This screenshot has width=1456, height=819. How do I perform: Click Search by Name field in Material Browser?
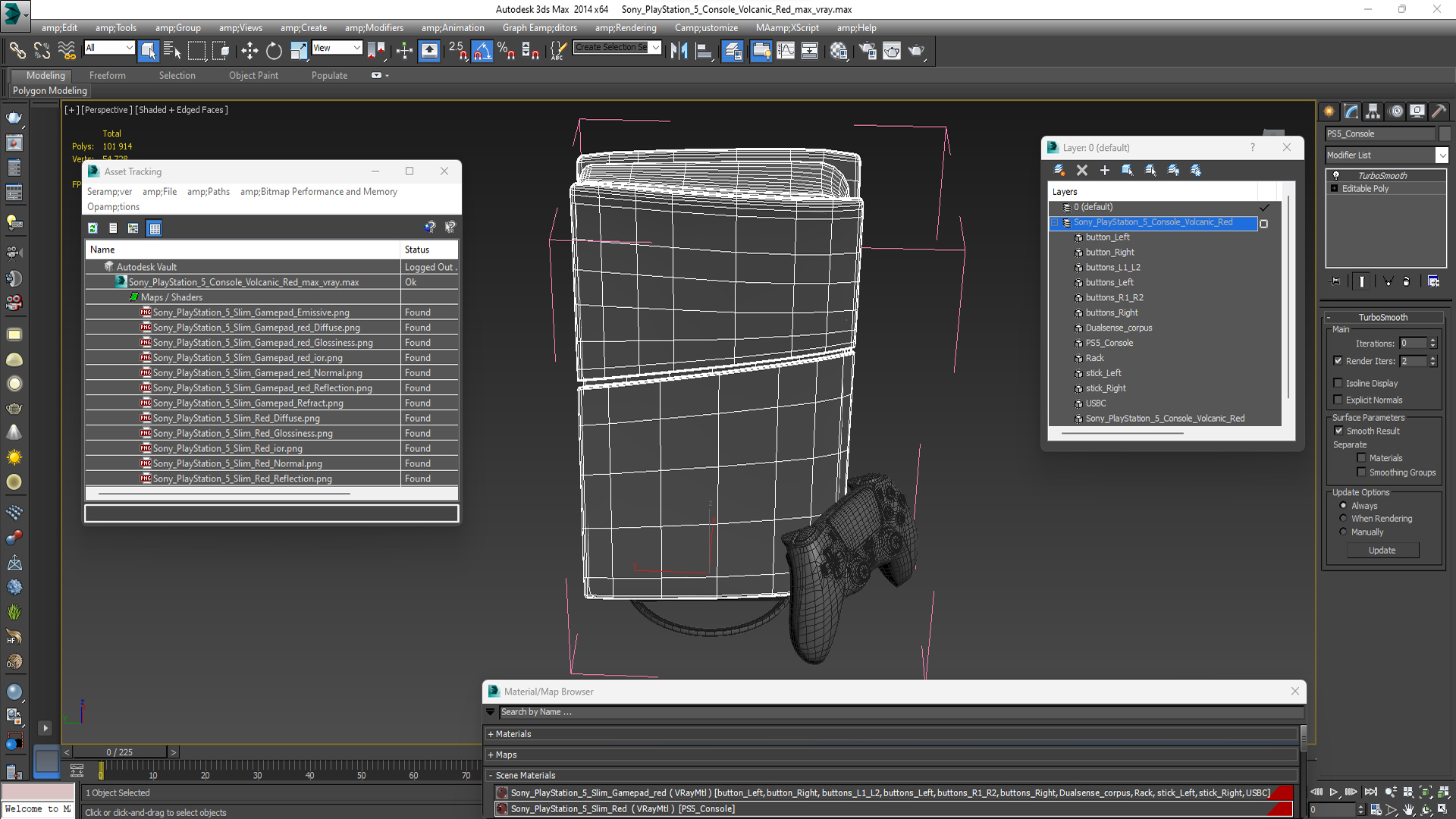[x=901, y=712]
